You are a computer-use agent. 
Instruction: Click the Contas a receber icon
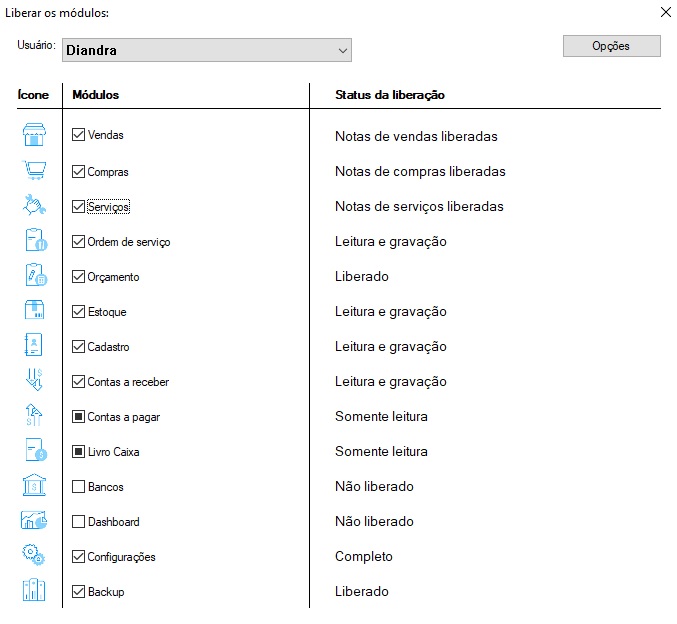click(x=35, y=381)
